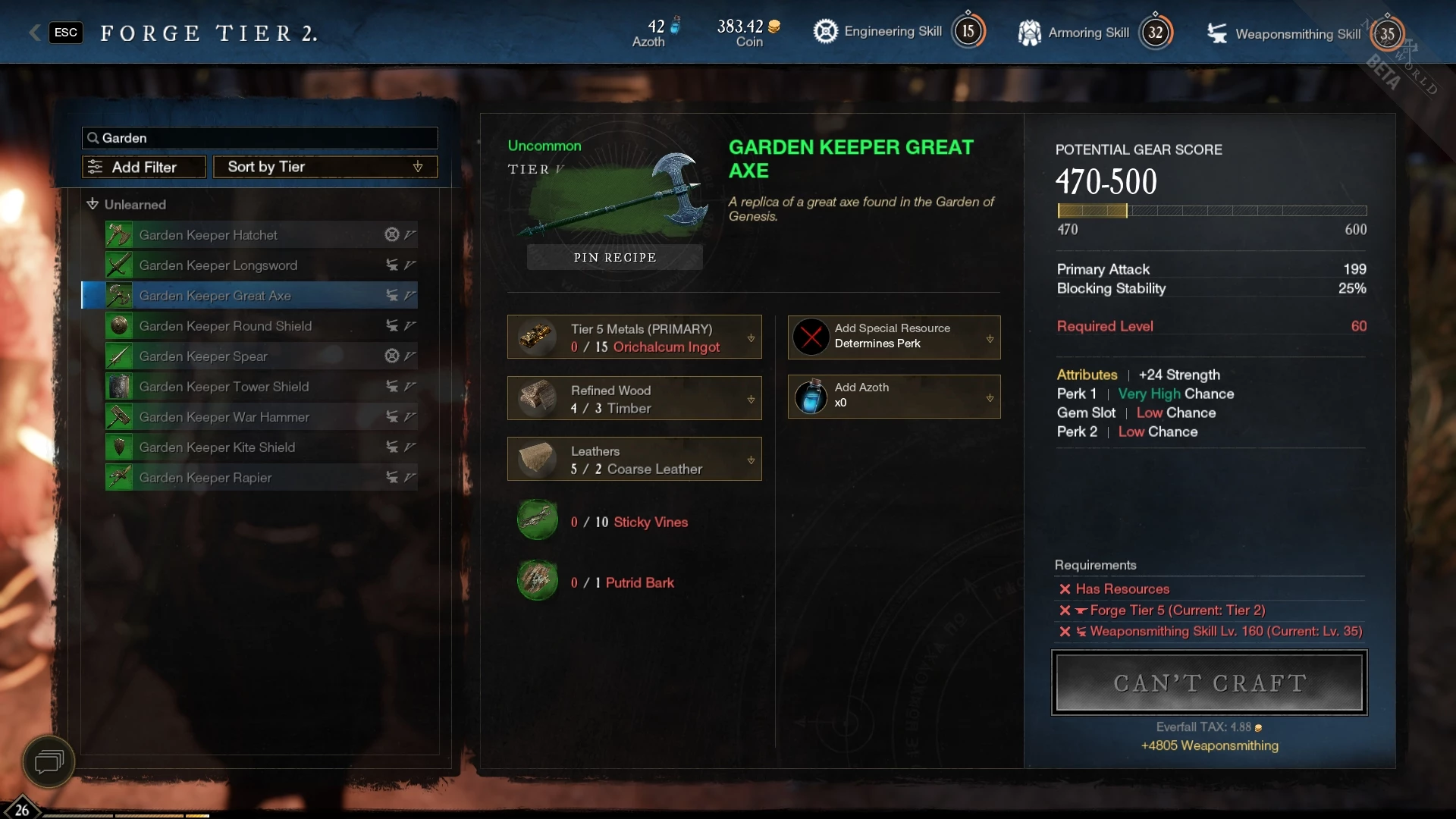1456x819 pixels.
Task: Collapse the Unlearned recipe group
Action: [x=93, y=204]
